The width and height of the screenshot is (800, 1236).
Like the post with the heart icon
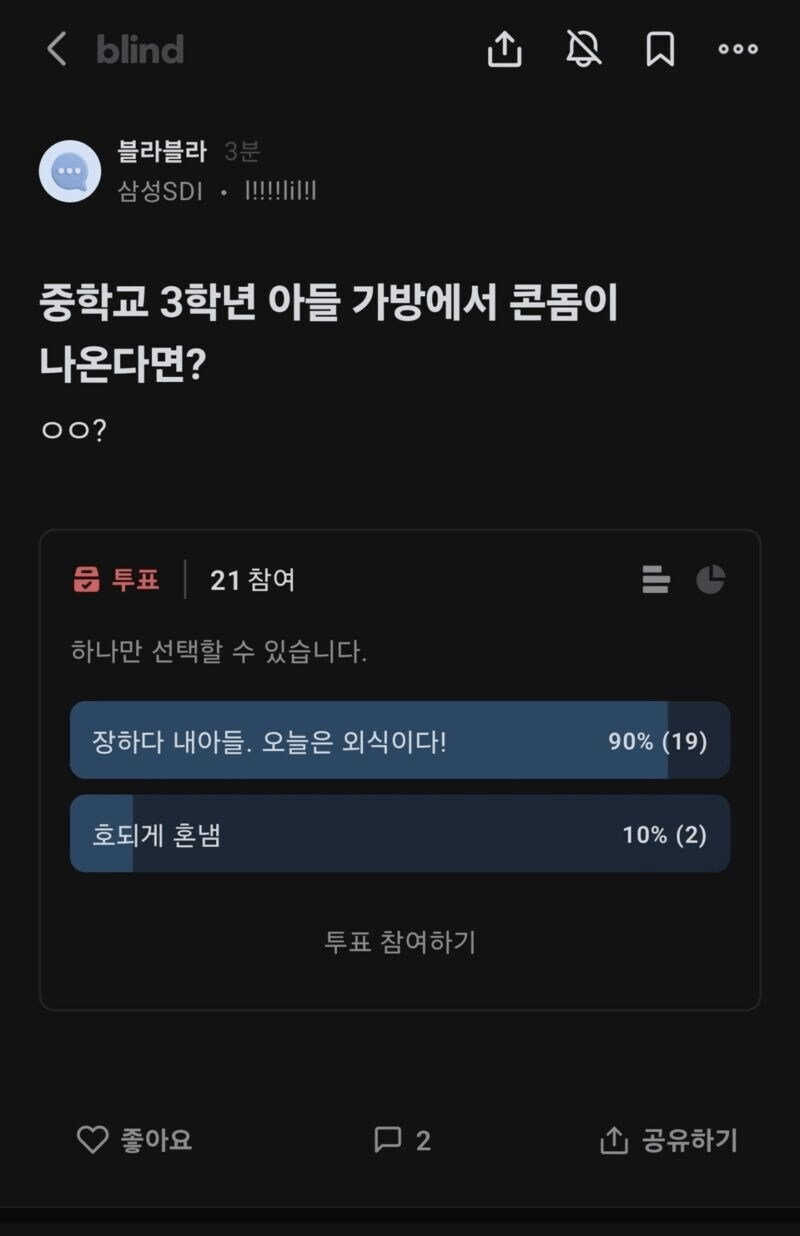(92, 1140)
